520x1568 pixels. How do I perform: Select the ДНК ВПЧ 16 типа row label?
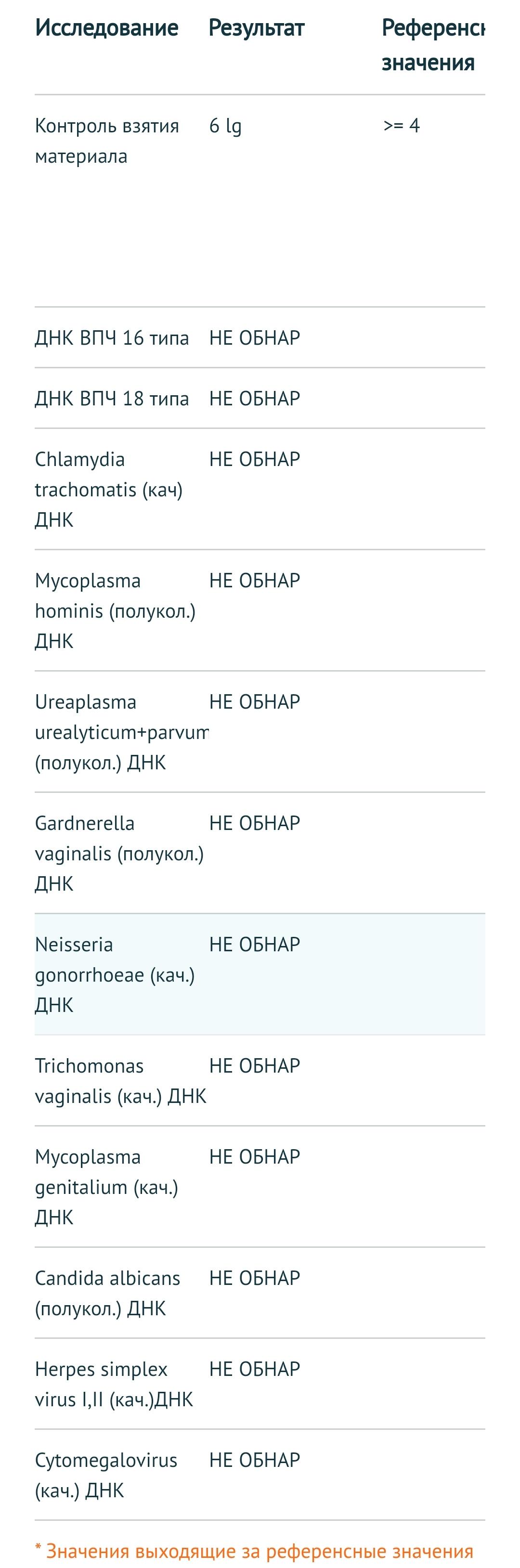[111, 338]
